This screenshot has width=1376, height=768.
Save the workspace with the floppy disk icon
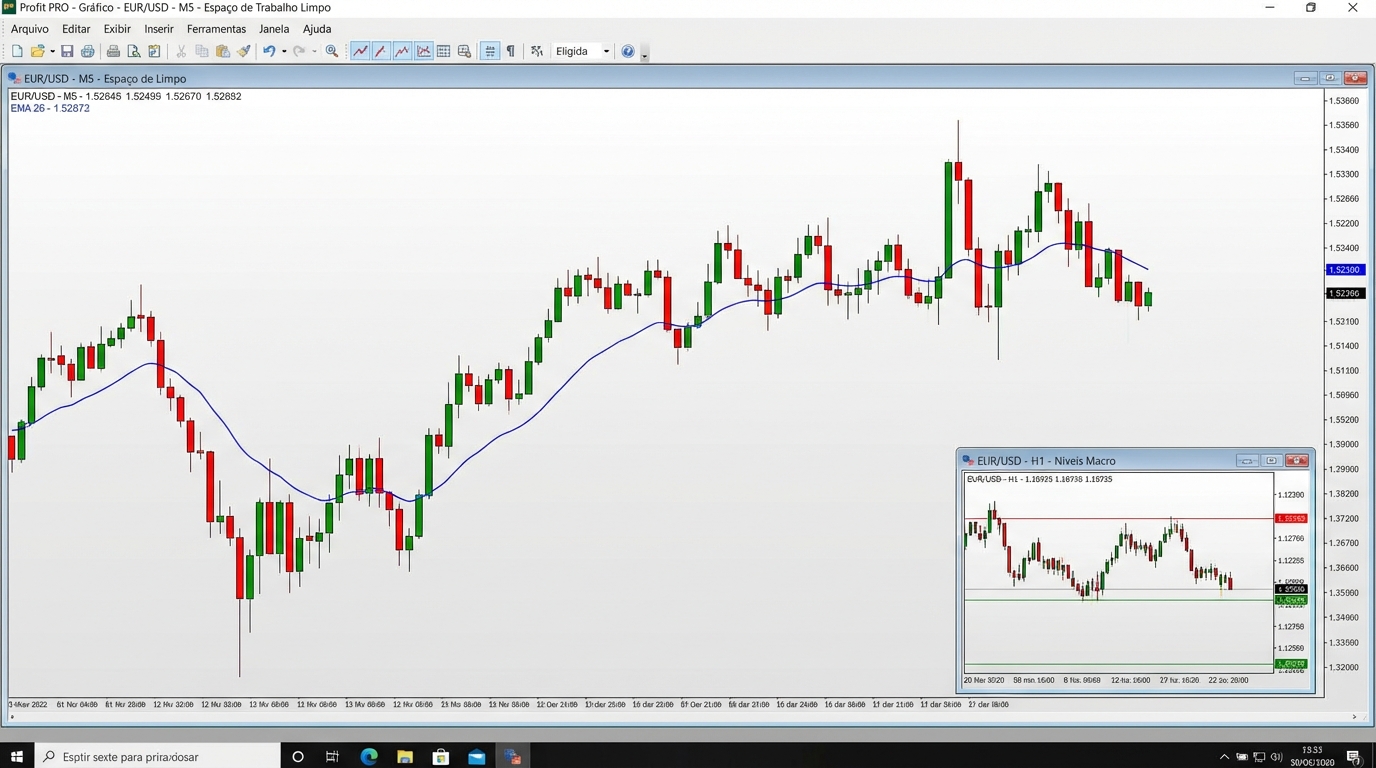(x=67, y=51)
